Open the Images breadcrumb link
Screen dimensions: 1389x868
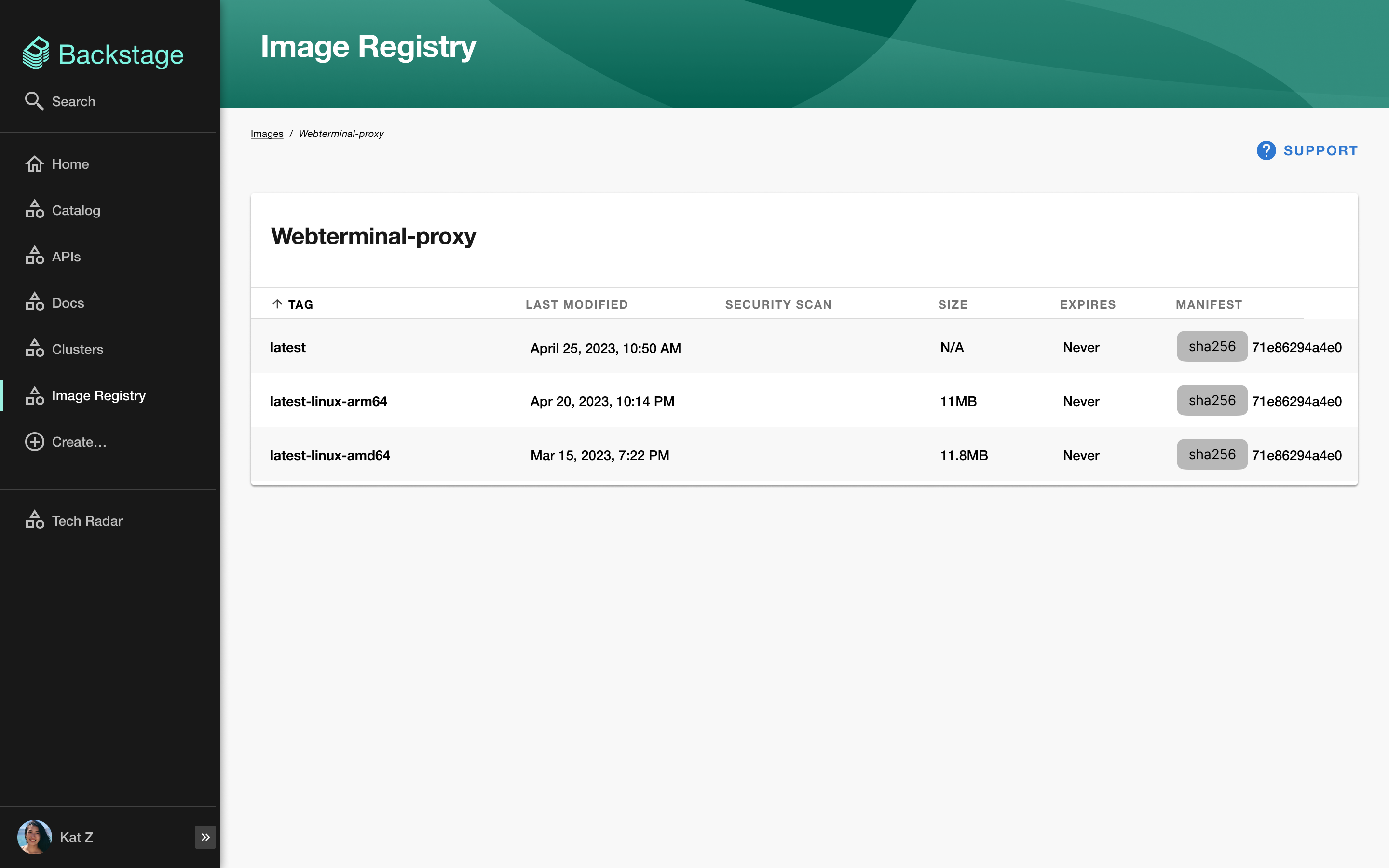(267, 133)
